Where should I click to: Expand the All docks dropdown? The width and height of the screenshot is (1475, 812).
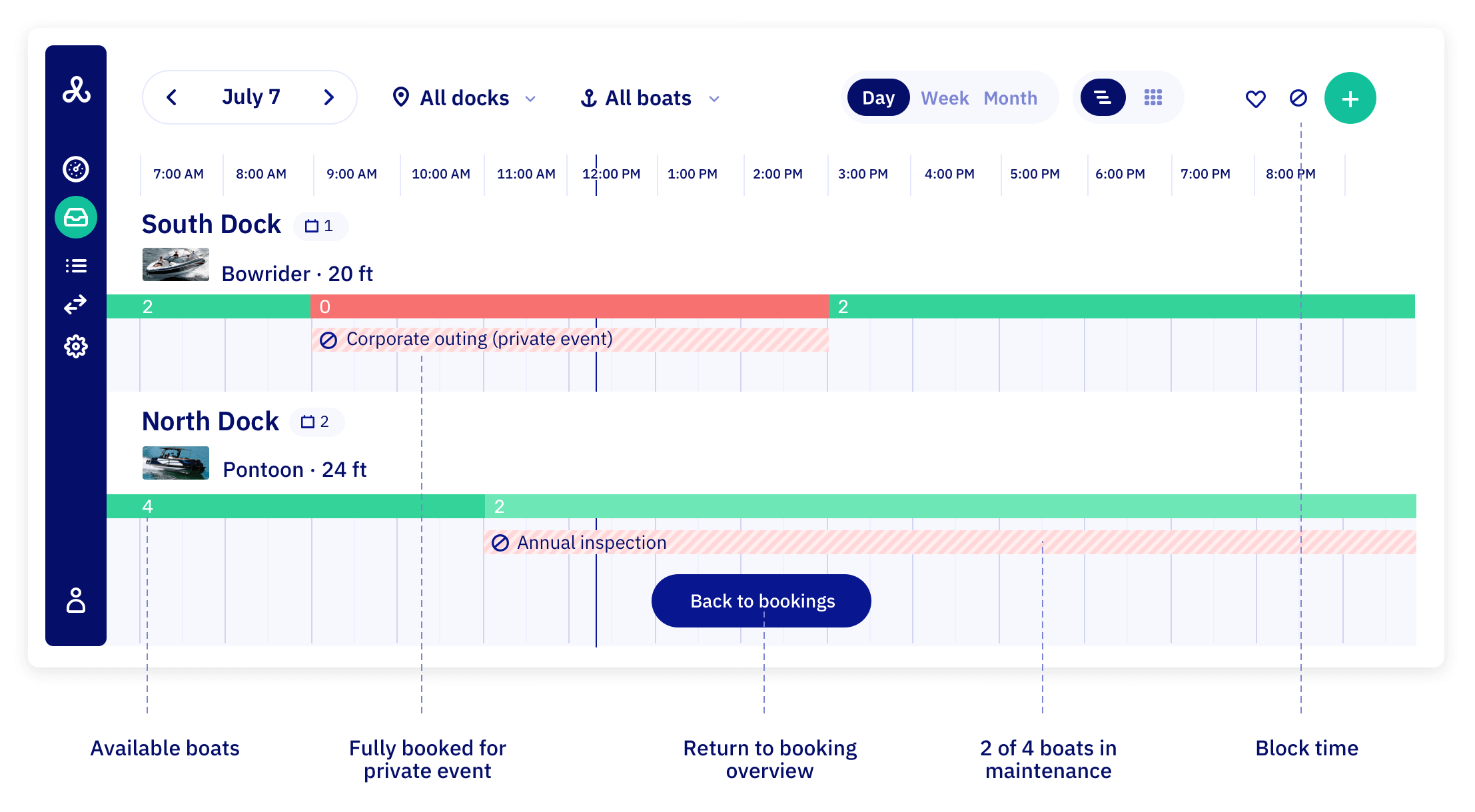pyautogui.click(x=464, y=98)
